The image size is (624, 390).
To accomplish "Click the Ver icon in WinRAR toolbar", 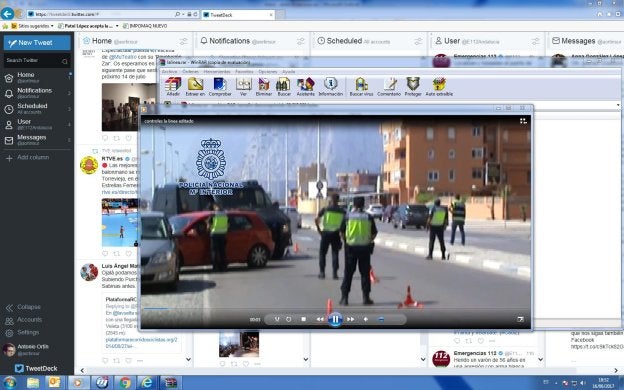I will pos(243,87).
